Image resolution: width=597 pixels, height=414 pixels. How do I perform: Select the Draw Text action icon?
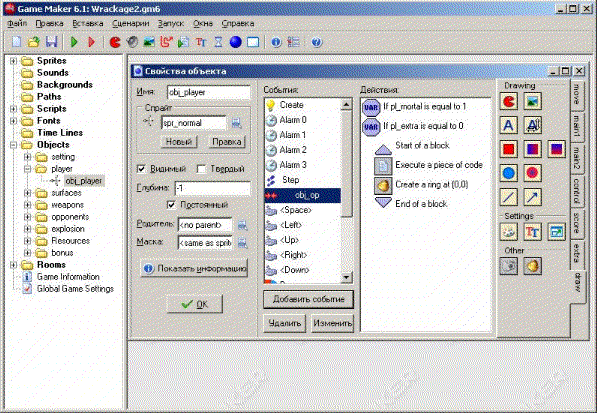(509, 125)
